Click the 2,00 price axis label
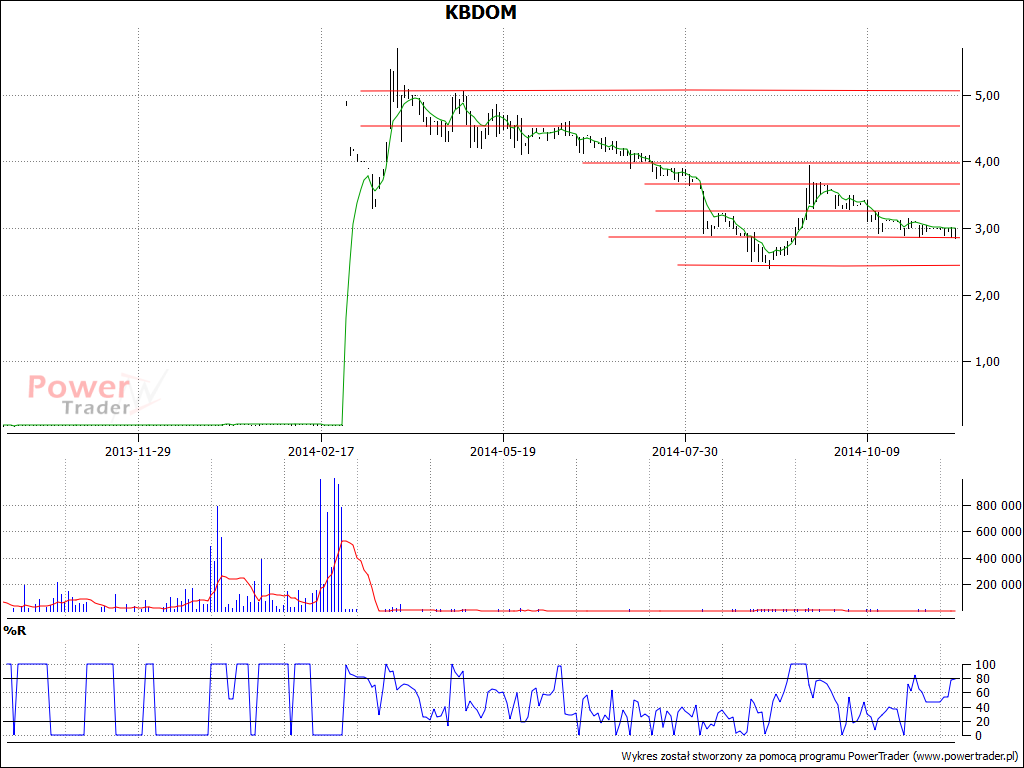Screen dimensions: 1024x768 click(x=987, y=295)
